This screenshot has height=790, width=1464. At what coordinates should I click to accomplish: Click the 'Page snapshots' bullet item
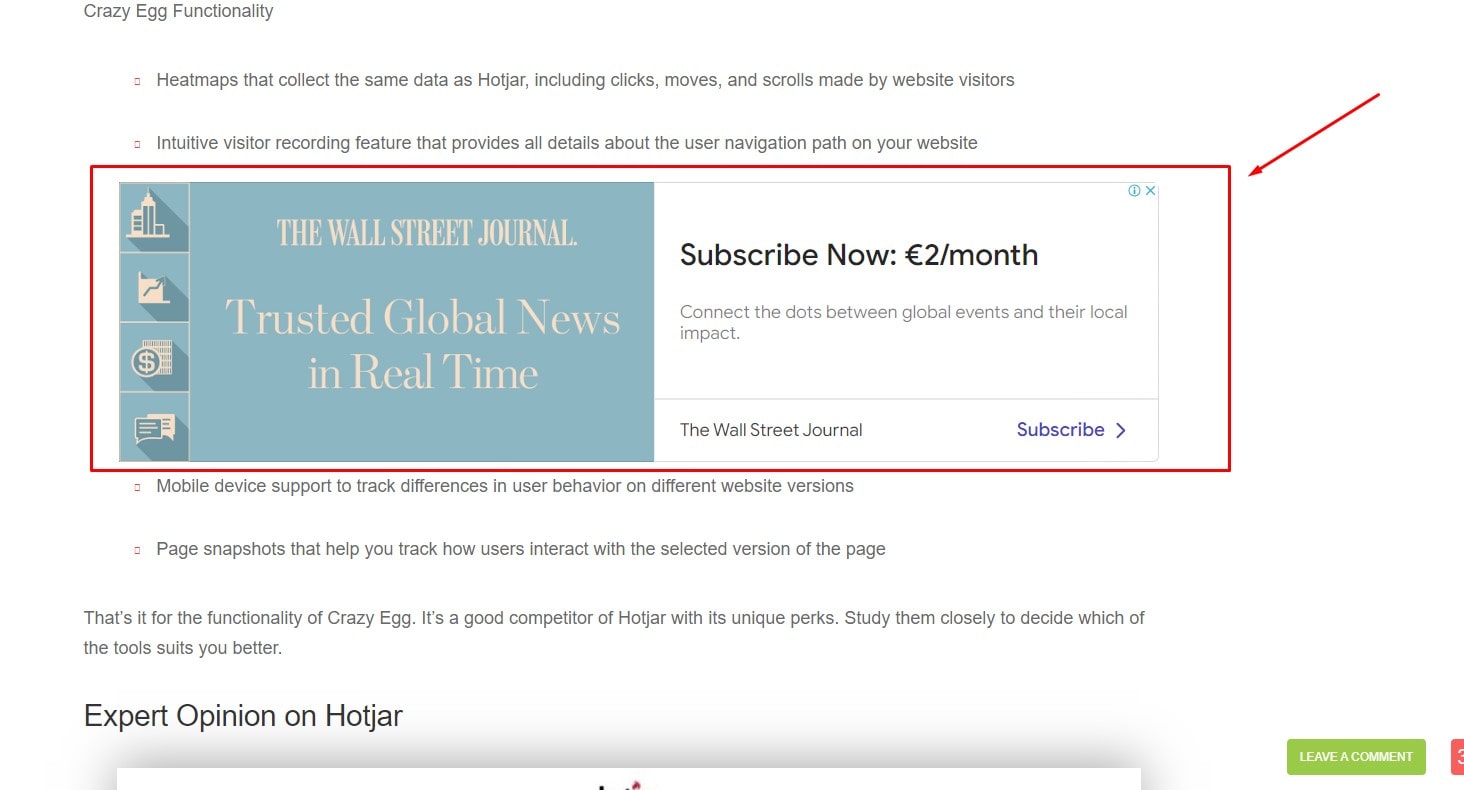click(520, 549)
